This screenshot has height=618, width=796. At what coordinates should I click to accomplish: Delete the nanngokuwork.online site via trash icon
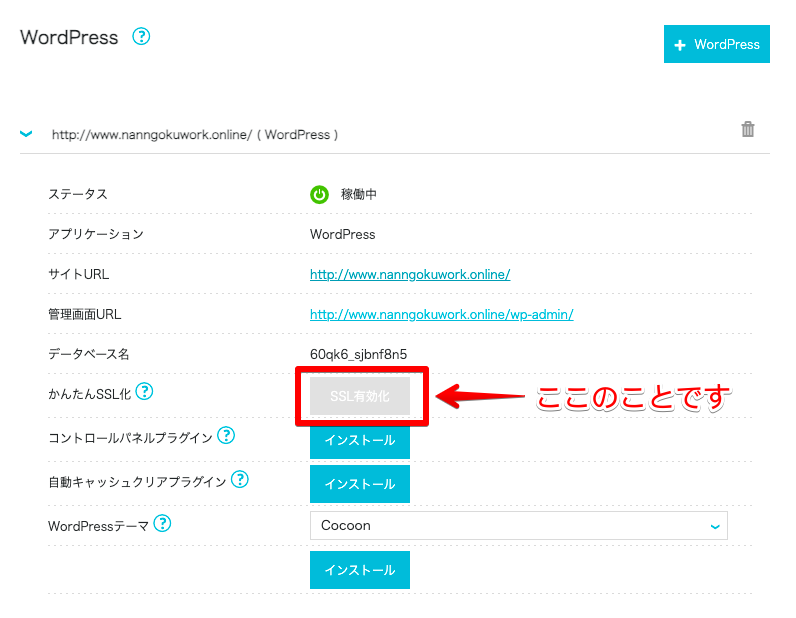coord(747,129)
